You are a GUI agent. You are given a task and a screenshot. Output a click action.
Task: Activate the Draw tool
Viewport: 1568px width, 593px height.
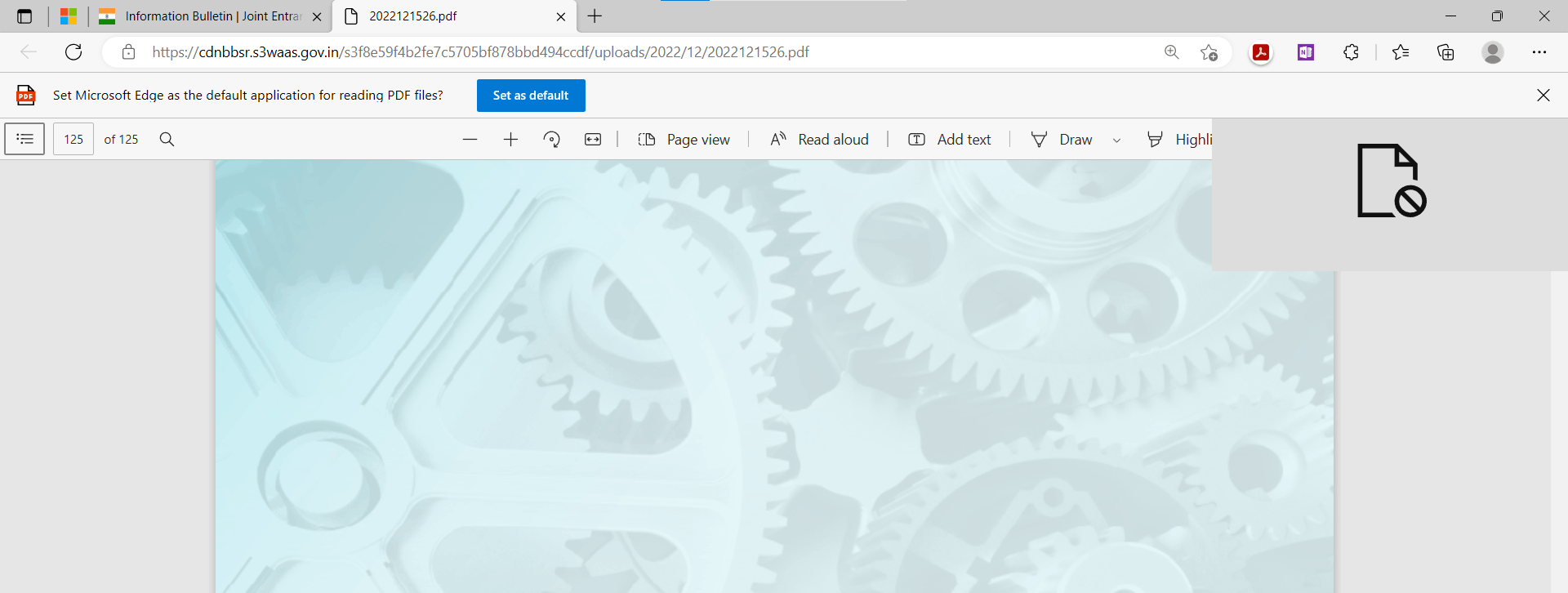pos(1061,140)
